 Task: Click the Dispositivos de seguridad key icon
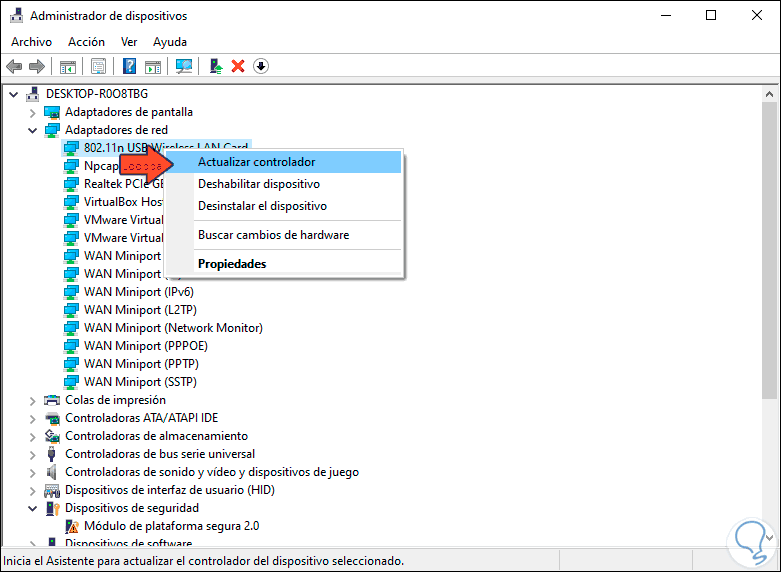[52, 508]
